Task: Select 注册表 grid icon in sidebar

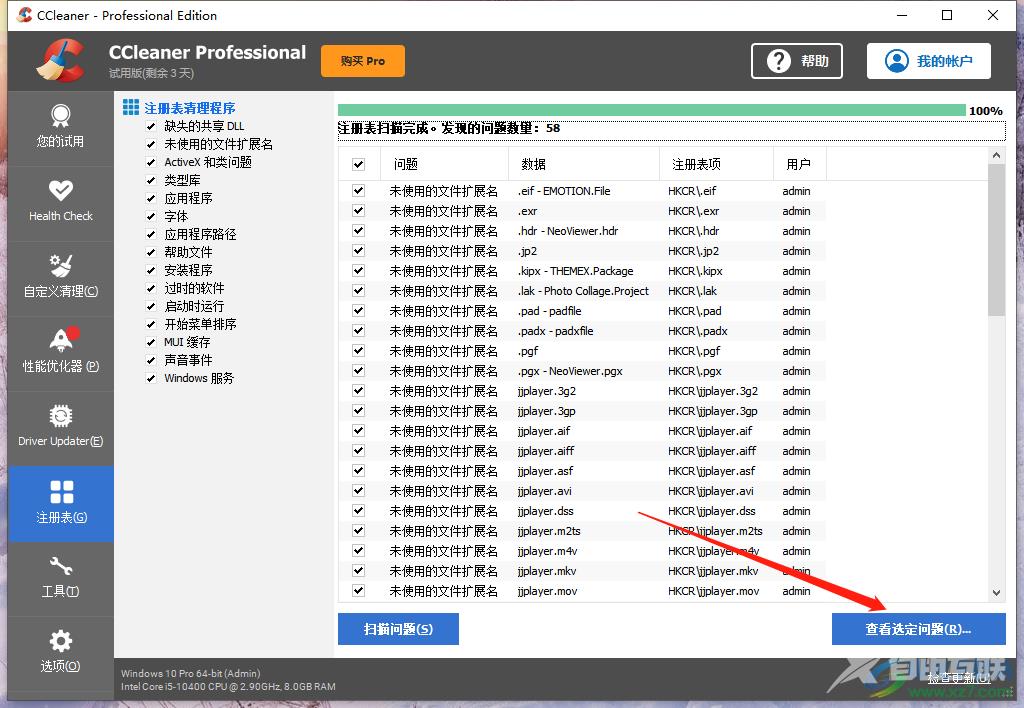Action: click(x=61, y=492)
